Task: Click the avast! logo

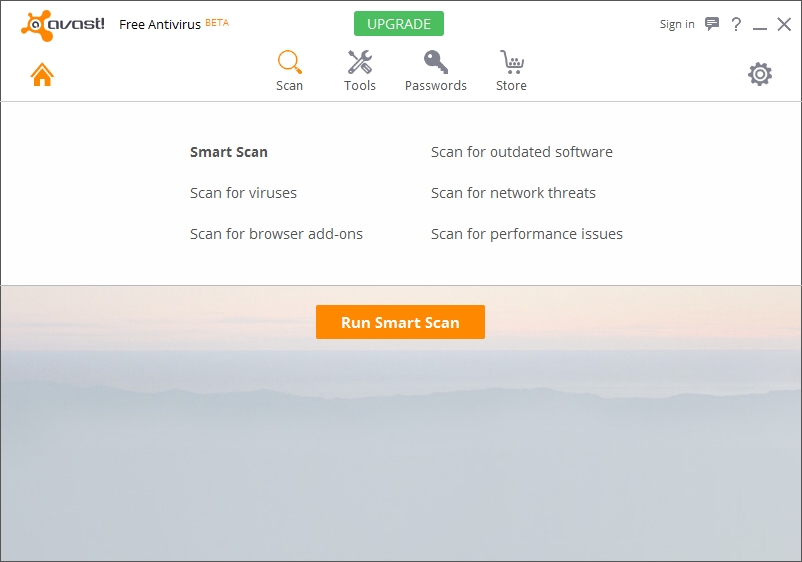Action: click(x=62, y=24)
